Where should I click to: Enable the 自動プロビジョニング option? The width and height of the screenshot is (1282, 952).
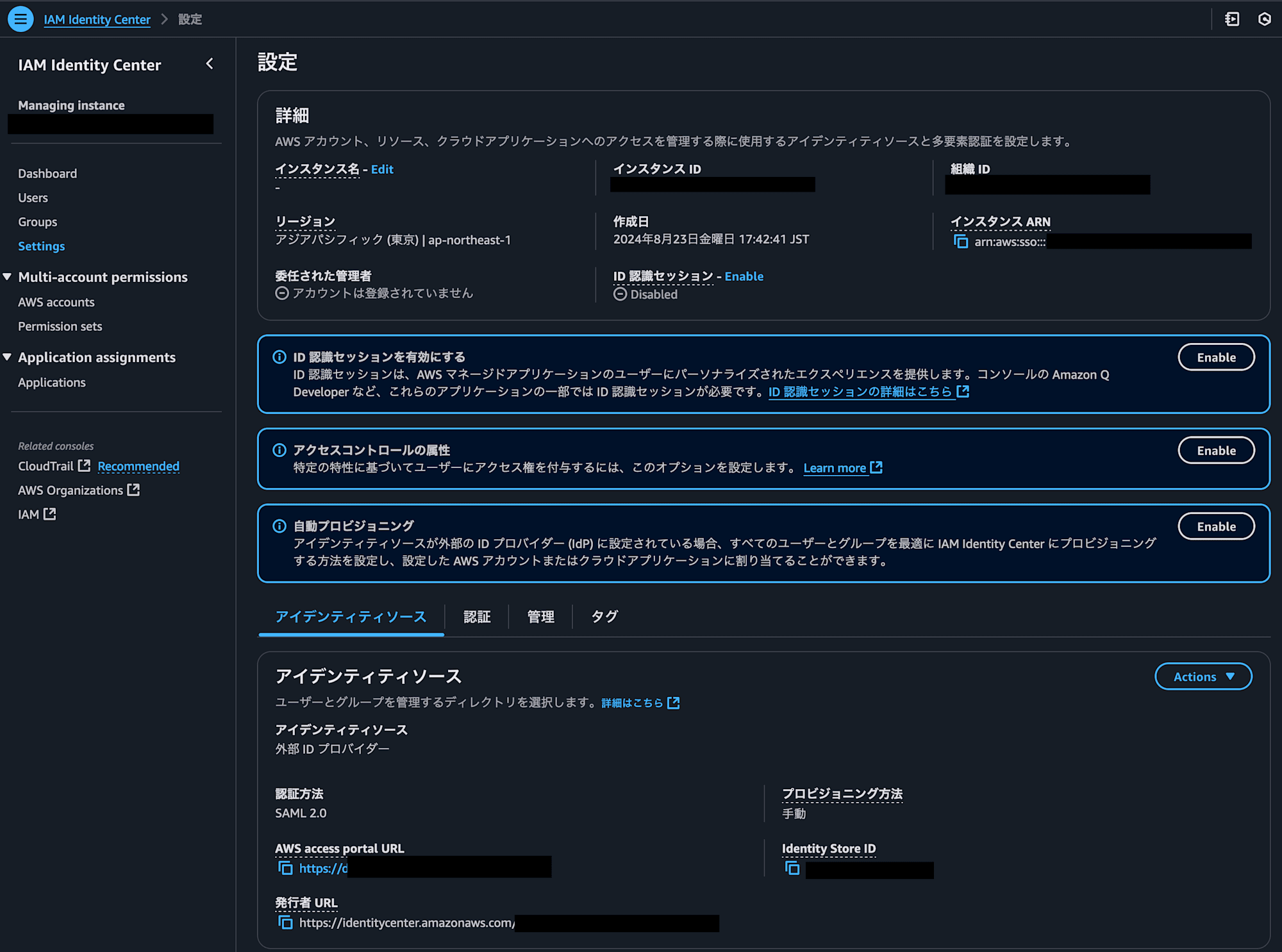point(1216,526)
